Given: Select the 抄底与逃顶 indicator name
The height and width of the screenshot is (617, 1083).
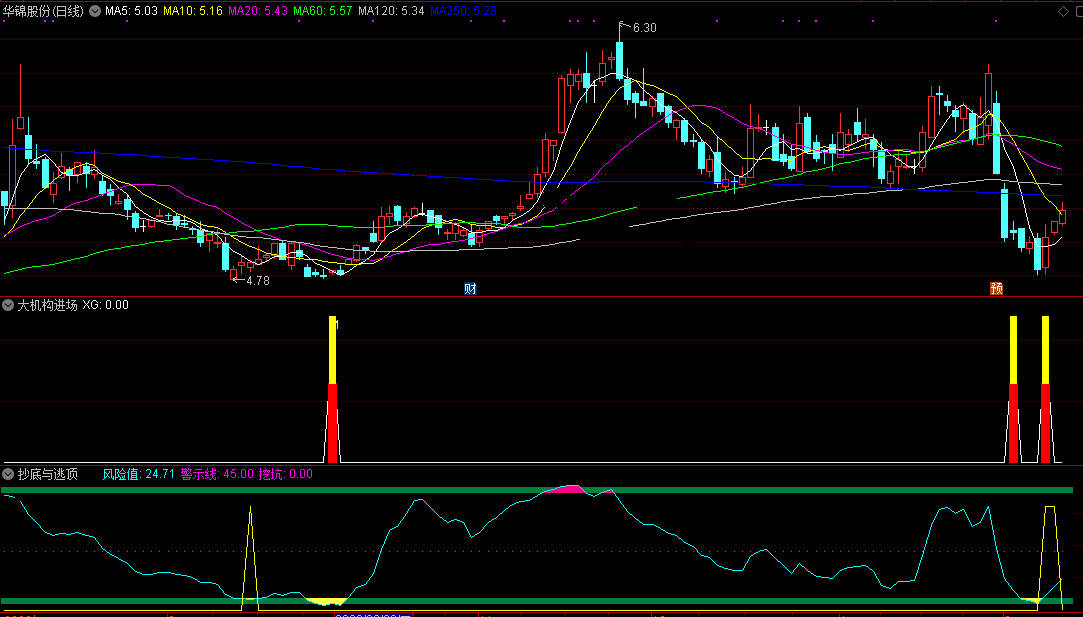Looking at the screenshot, I should tap(48, 474).
